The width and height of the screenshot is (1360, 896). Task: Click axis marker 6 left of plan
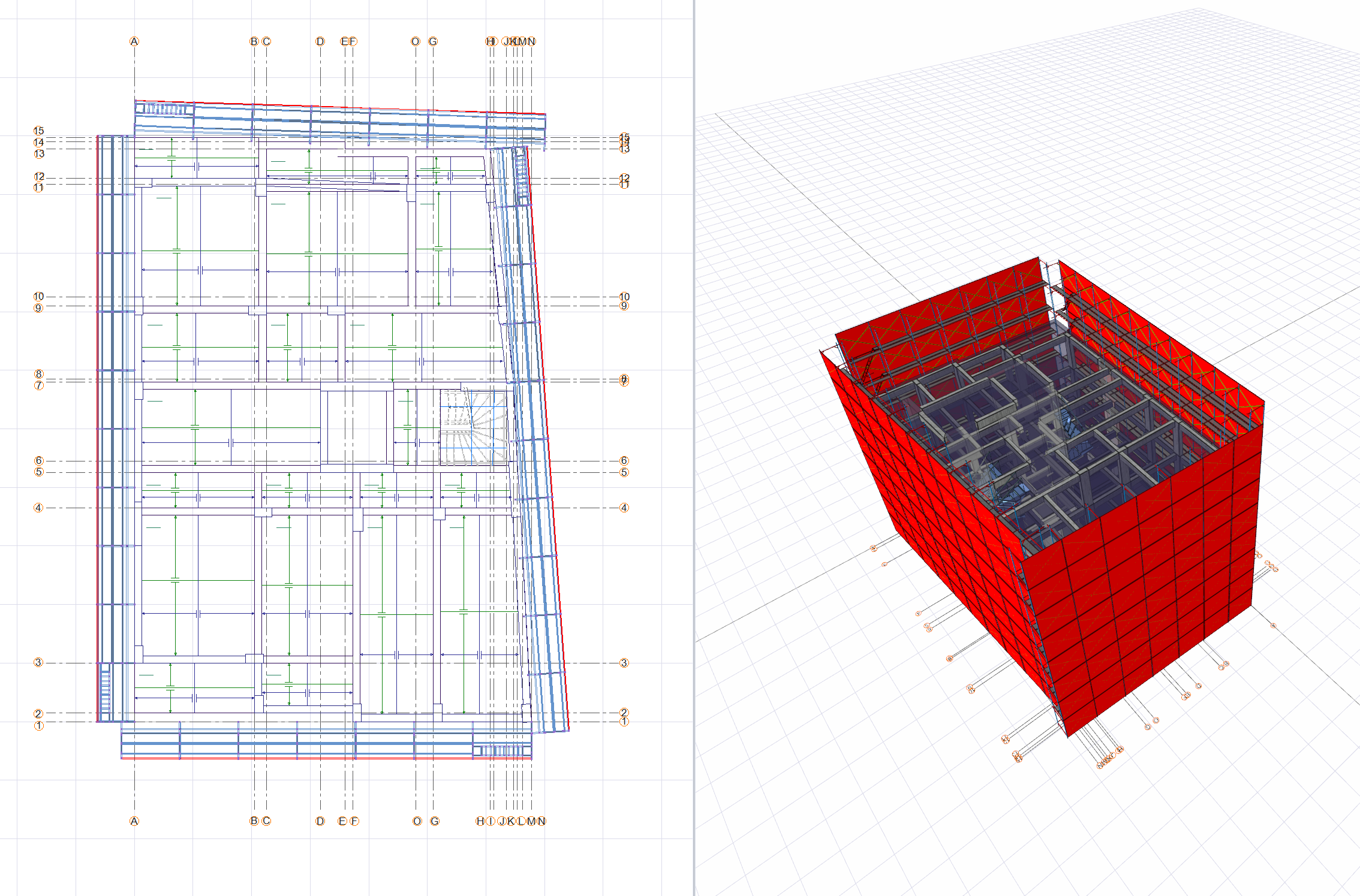tap(39, 461)
